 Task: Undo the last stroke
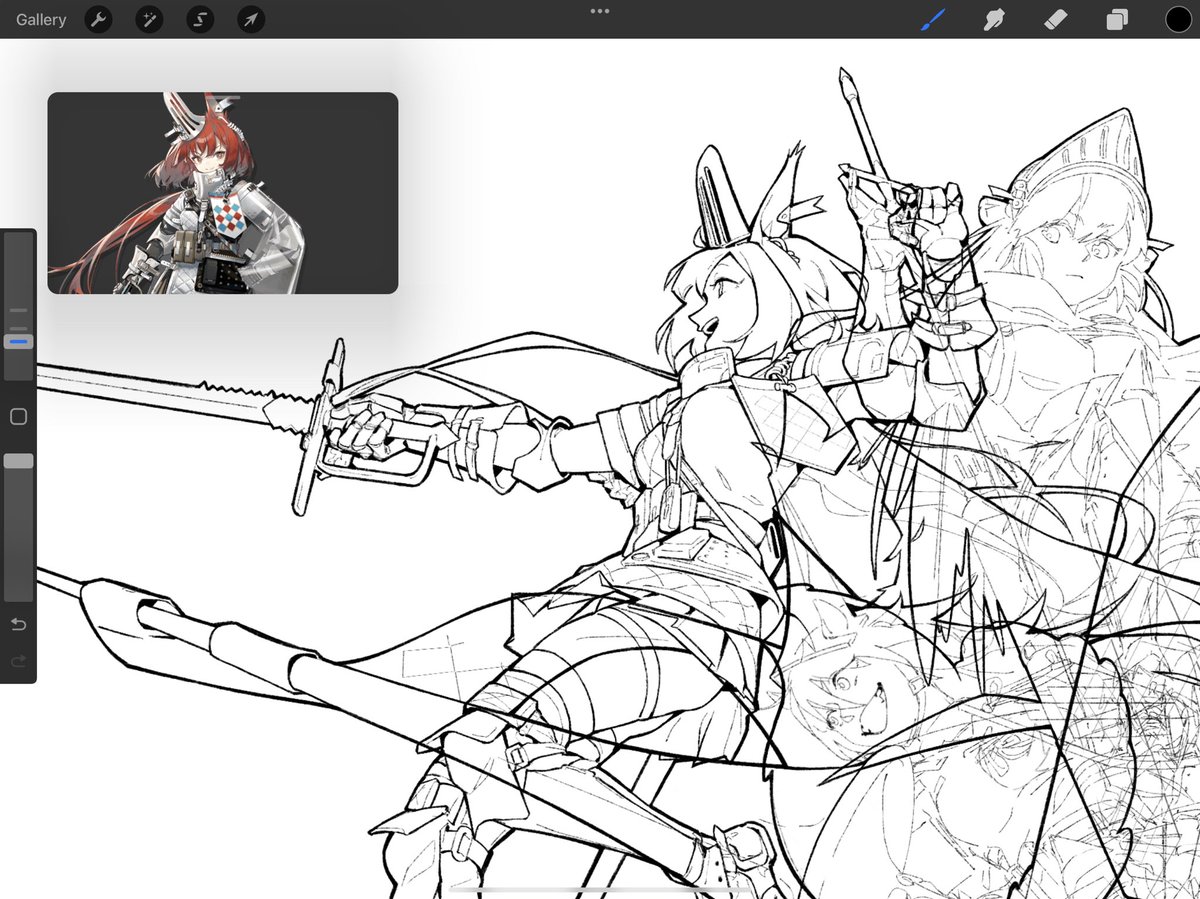[x=18, y=625]
